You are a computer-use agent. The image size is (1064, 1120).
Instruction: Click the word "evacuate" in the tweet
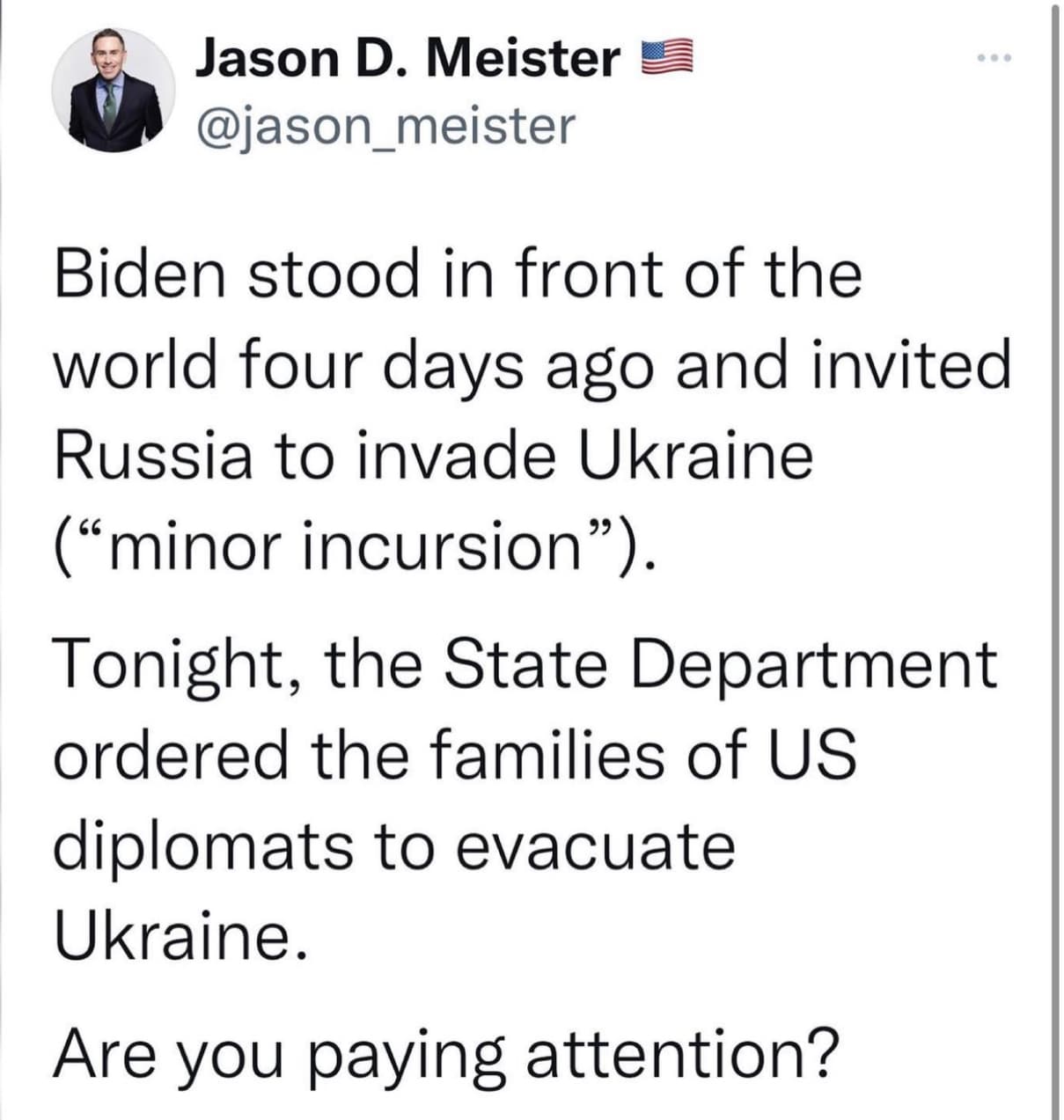click(x=596, y=848)
